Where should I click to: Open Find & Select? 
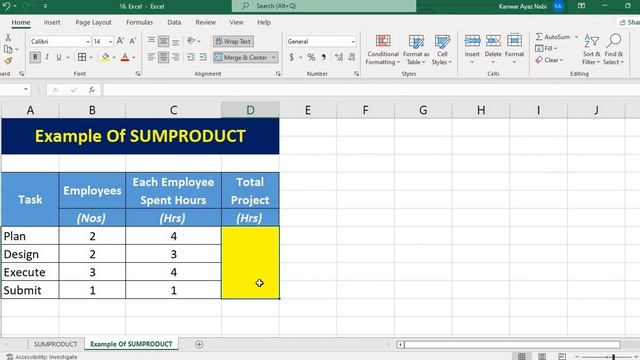(x=614, y=49)
